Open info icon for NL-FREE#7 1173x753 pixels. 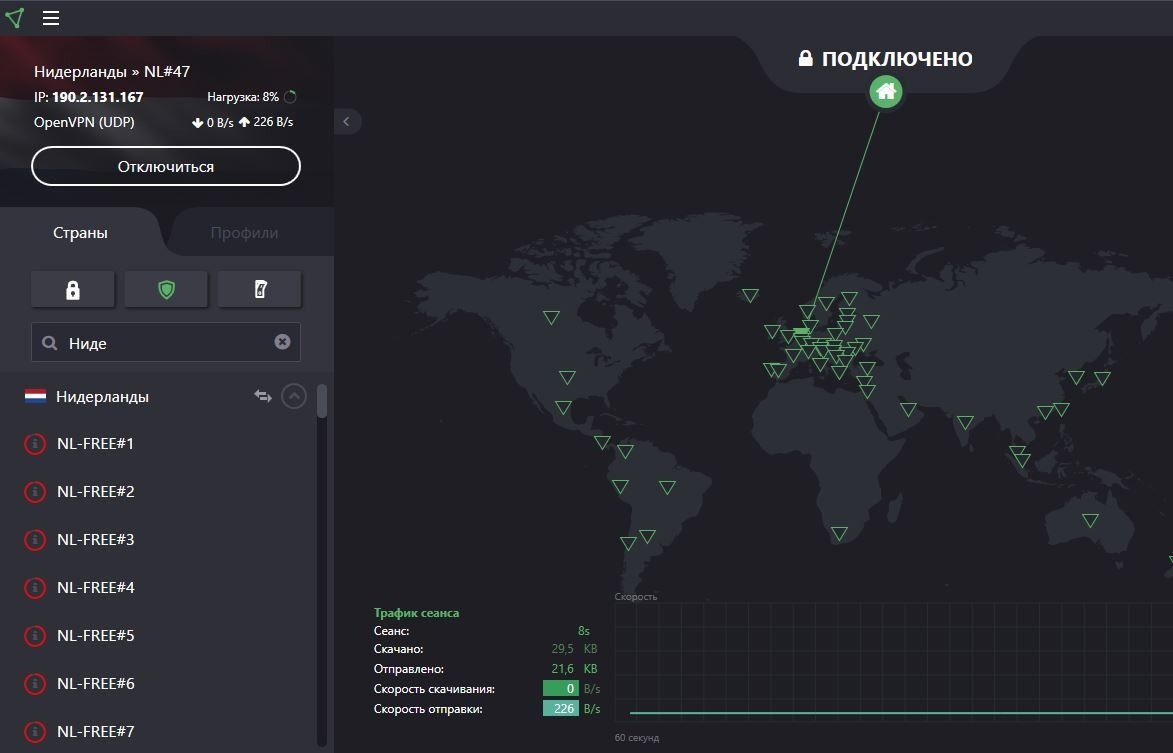click(x=34, y=731)
